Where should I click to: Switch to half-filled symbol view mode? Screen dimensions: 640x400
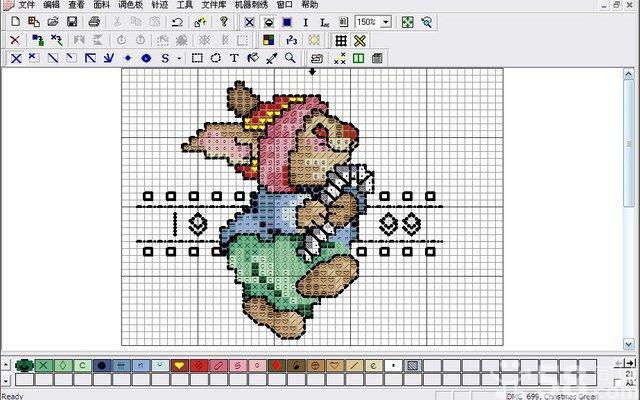[x=268, y=22]
